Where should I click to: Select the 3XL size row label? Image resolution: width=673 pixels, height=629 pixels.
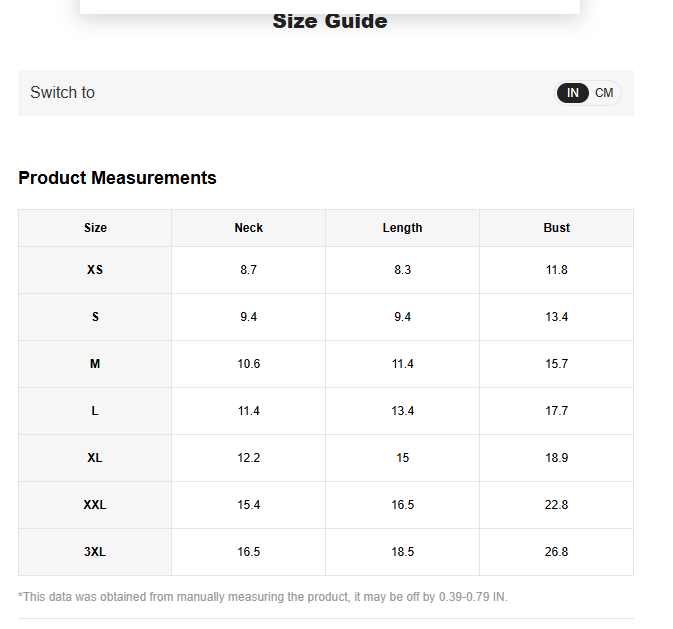95,552
